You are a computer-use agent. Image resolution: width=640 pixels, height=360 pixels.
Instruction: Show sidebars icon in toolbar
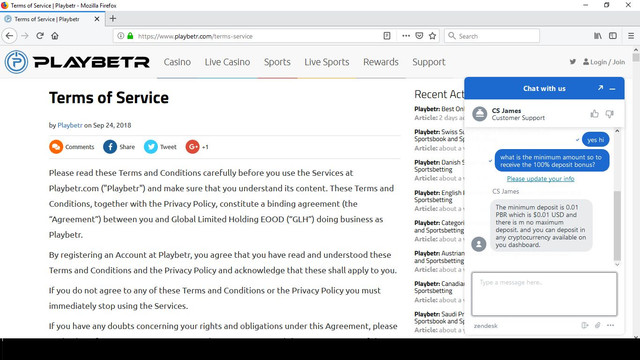[613, 36]
